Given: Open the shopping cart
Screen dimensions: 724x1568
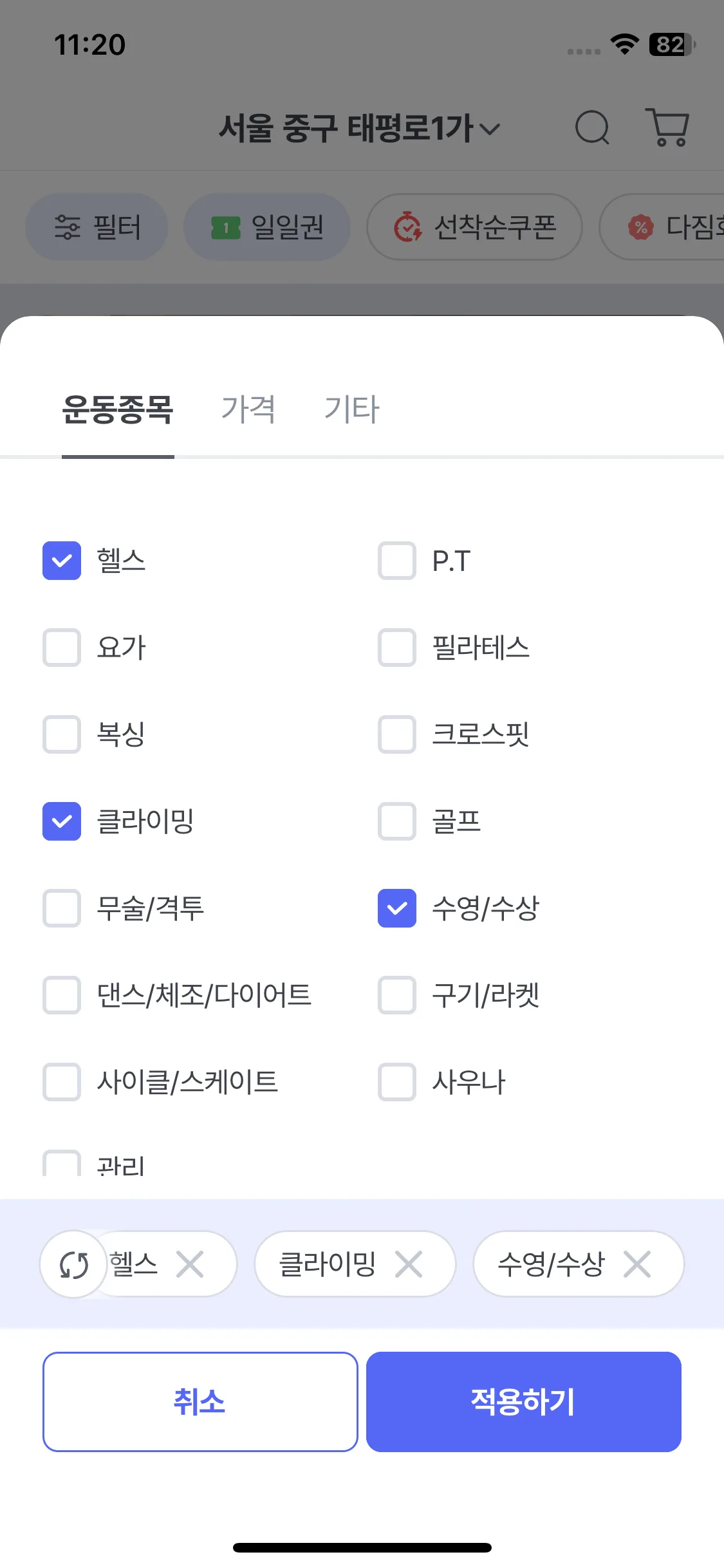Looking at the screenshot, I should (x=667, y=127).
